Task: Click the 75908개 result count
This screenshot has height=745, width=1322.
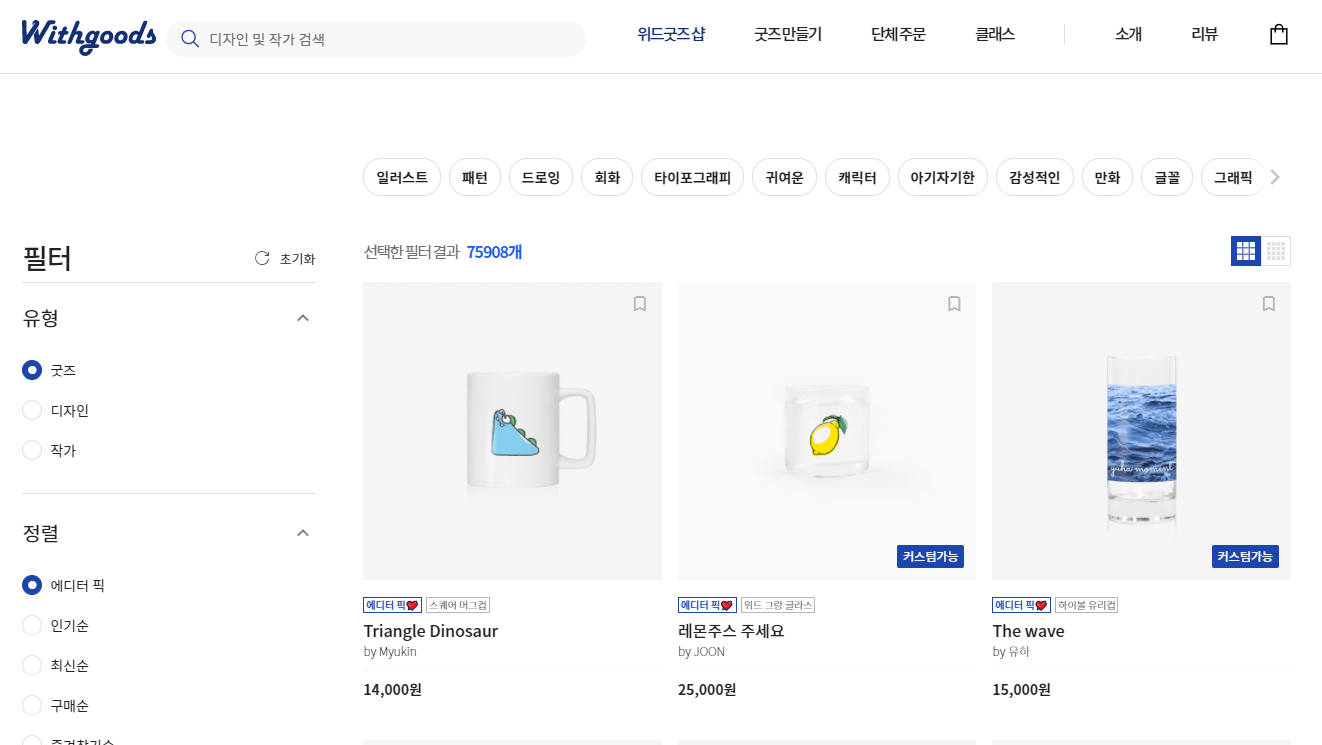Action: point(494,252)
